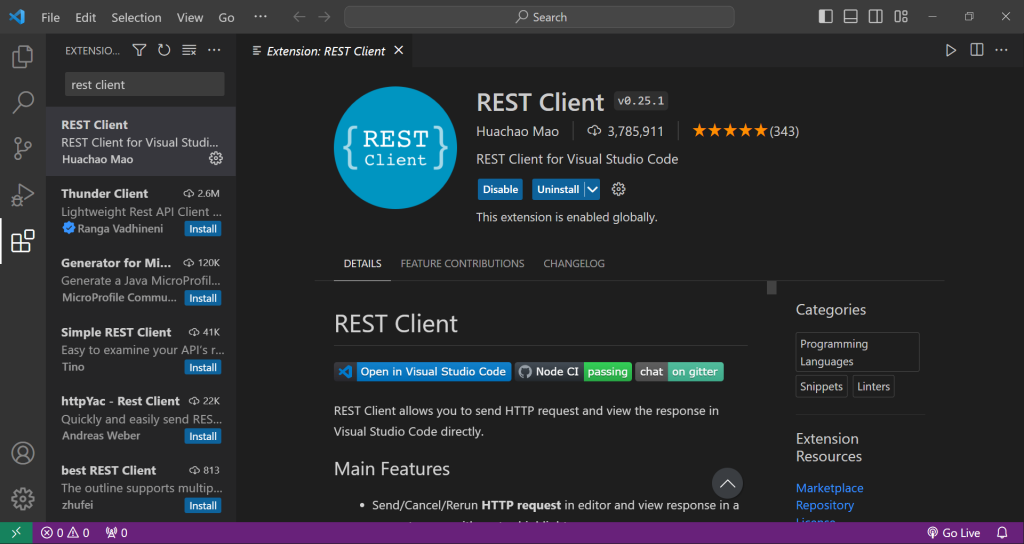The height and width of the screenshot is (544, 1024).
Task: Install httpYac - Rest Client extension
Action: (x=203, y=436)
